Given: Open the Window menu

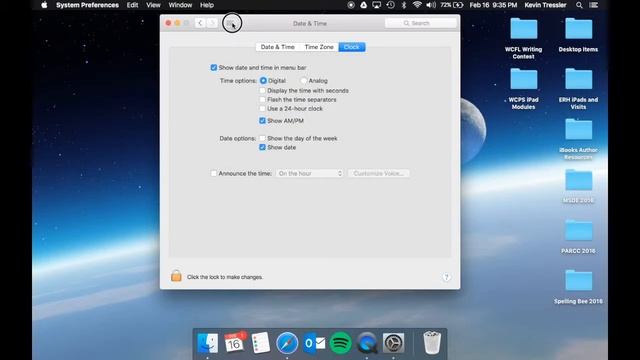Looking at the screenshot, I should 180,5.
